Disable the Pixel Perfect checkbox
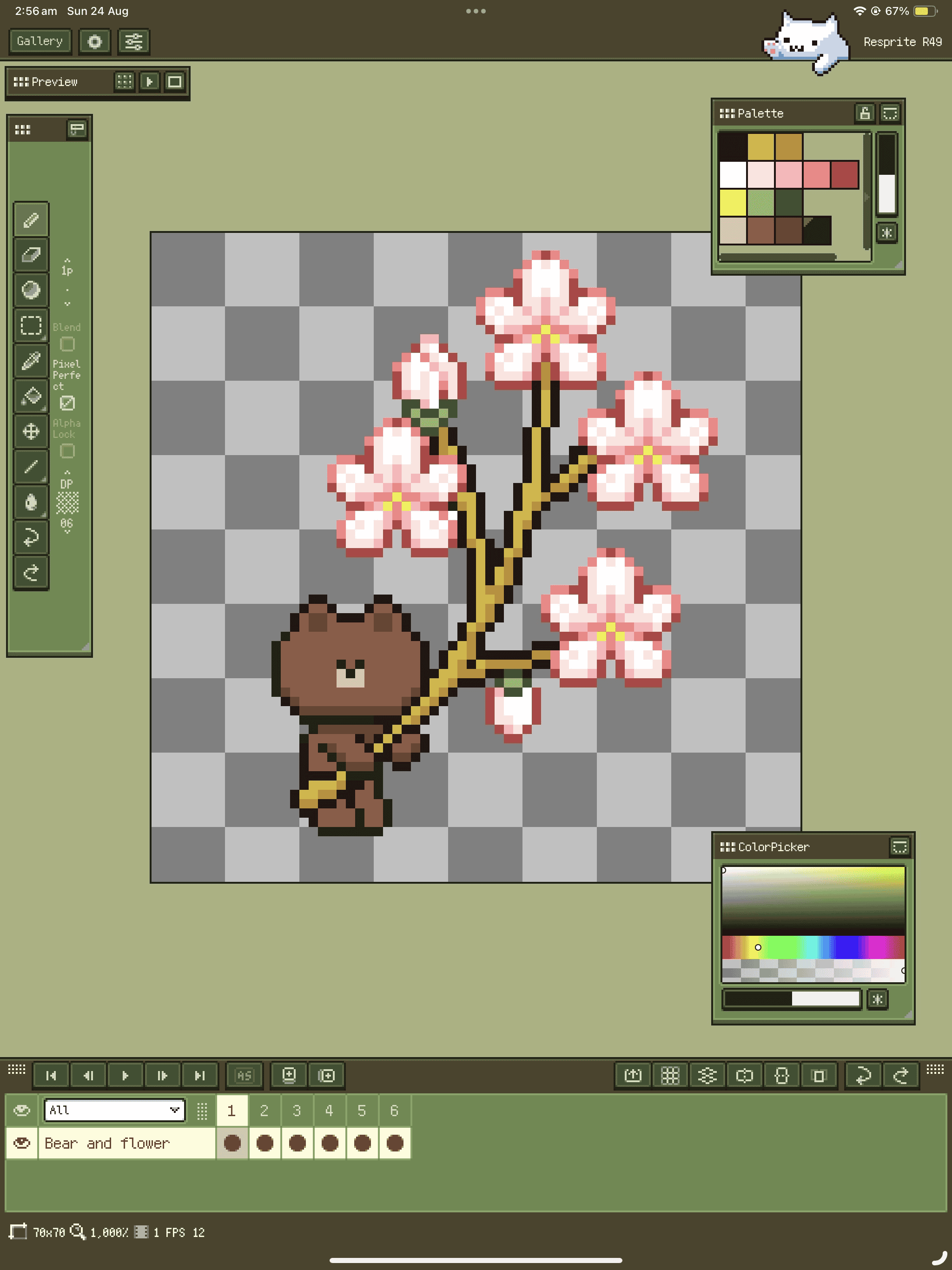Image resolution: width=952 pixels, height=1270 pixels. click(67, 403)
